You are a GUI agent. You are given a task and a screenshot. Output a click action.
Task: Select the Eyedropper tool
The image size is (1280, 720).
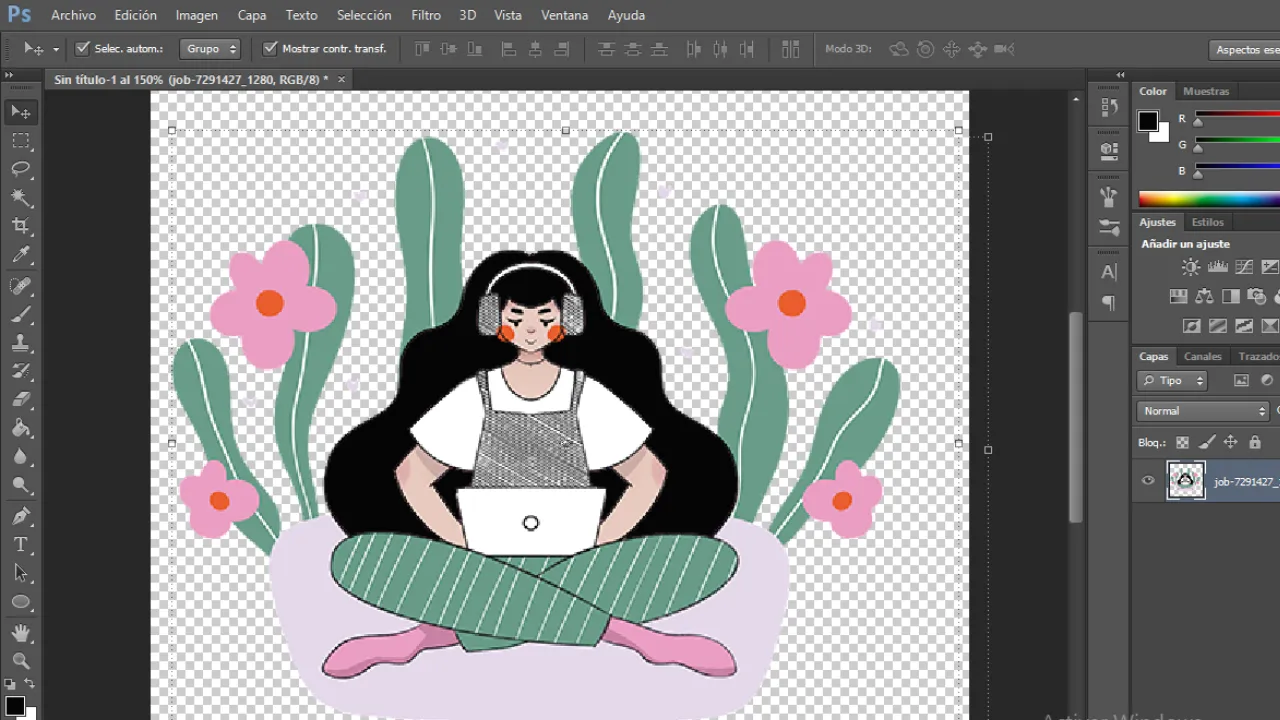21,255
